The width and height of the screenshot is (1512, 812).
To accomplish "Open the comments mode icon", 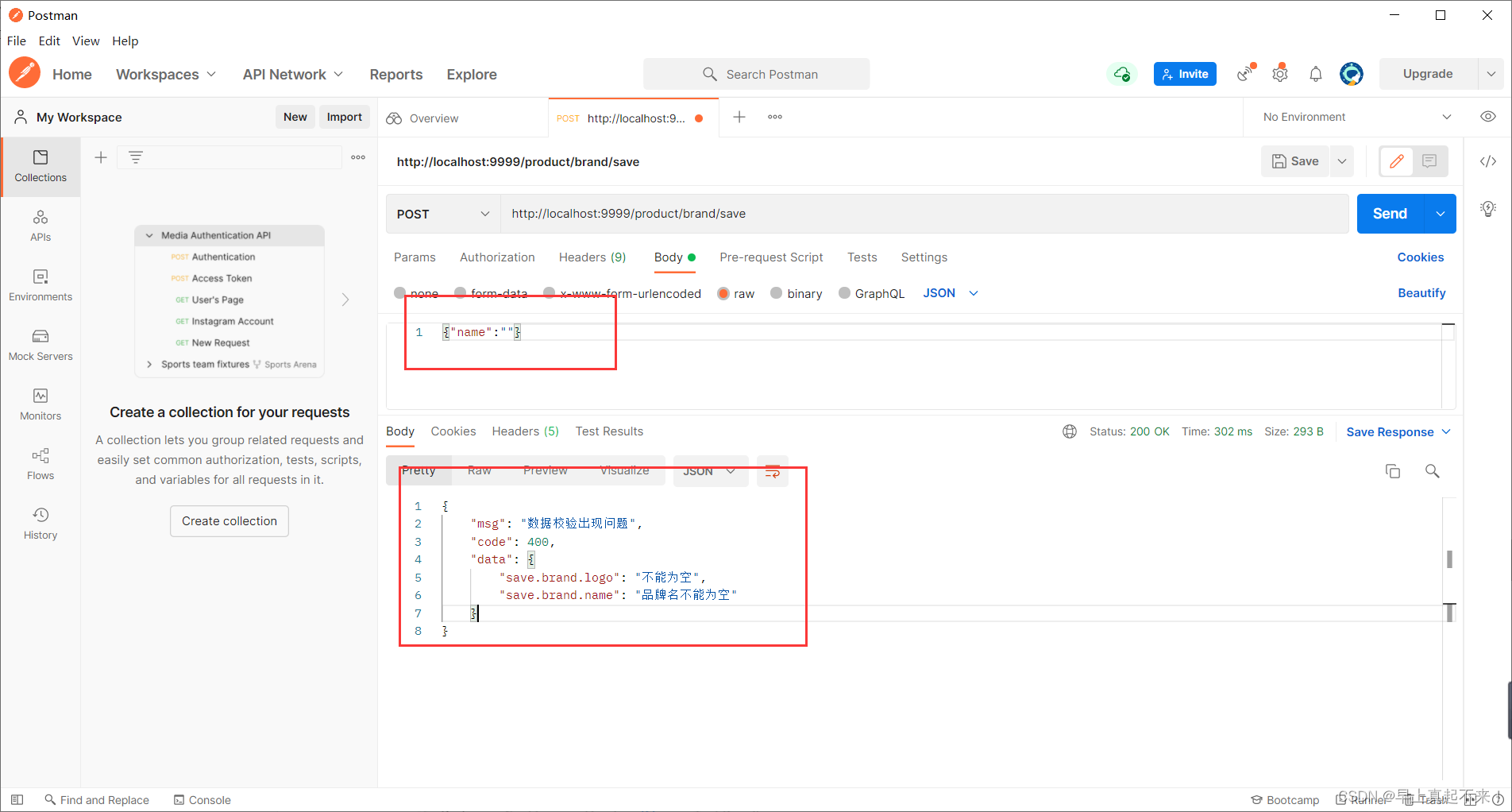I will pos(1429,161).
